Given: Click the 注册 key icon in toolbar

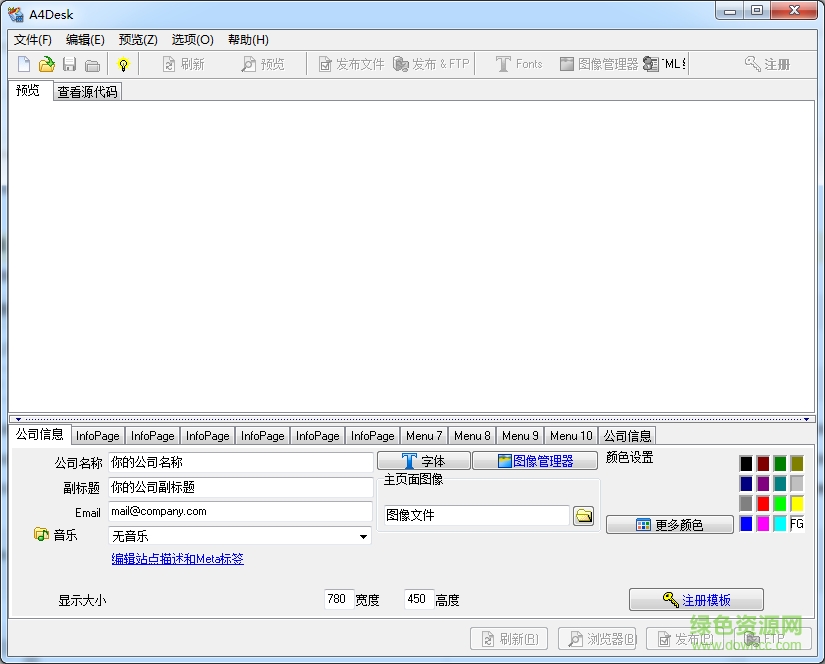Looking at the screenshot, I should point(767,64).
